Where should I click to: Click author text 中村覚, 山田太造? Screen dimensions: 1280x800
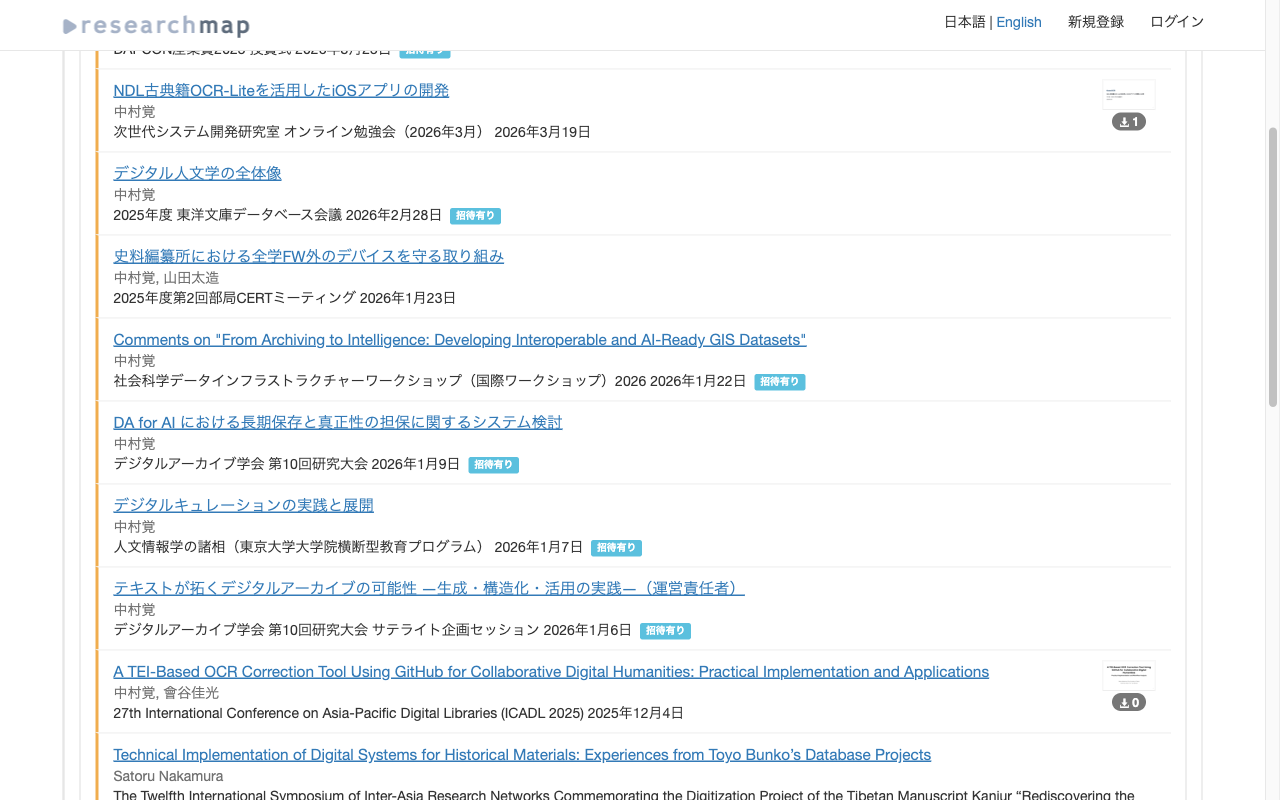point(166,277)
